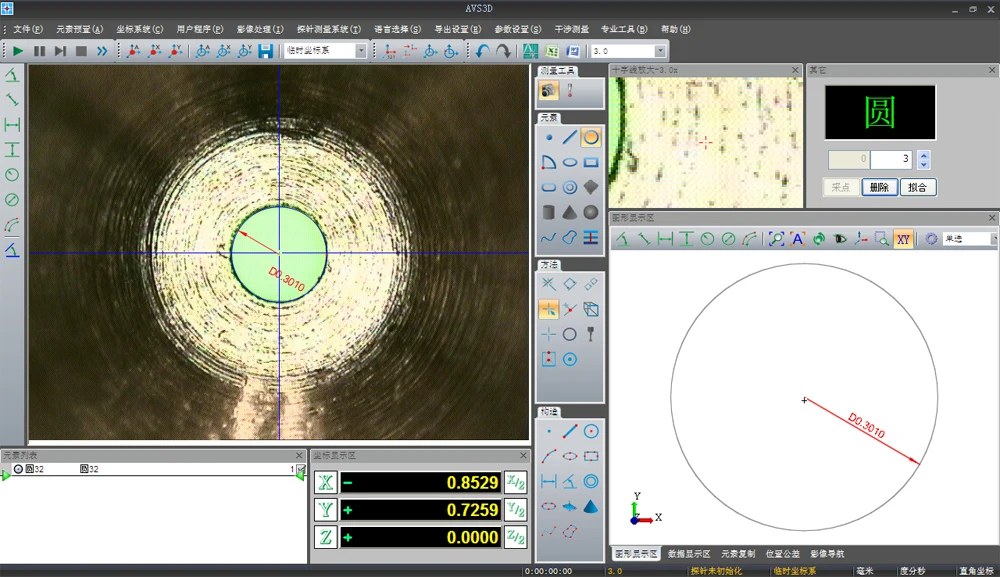Click the camera icon in 测量工具 panel
The height and width of the screenshot is (577, 1000).
coord(549,91)
